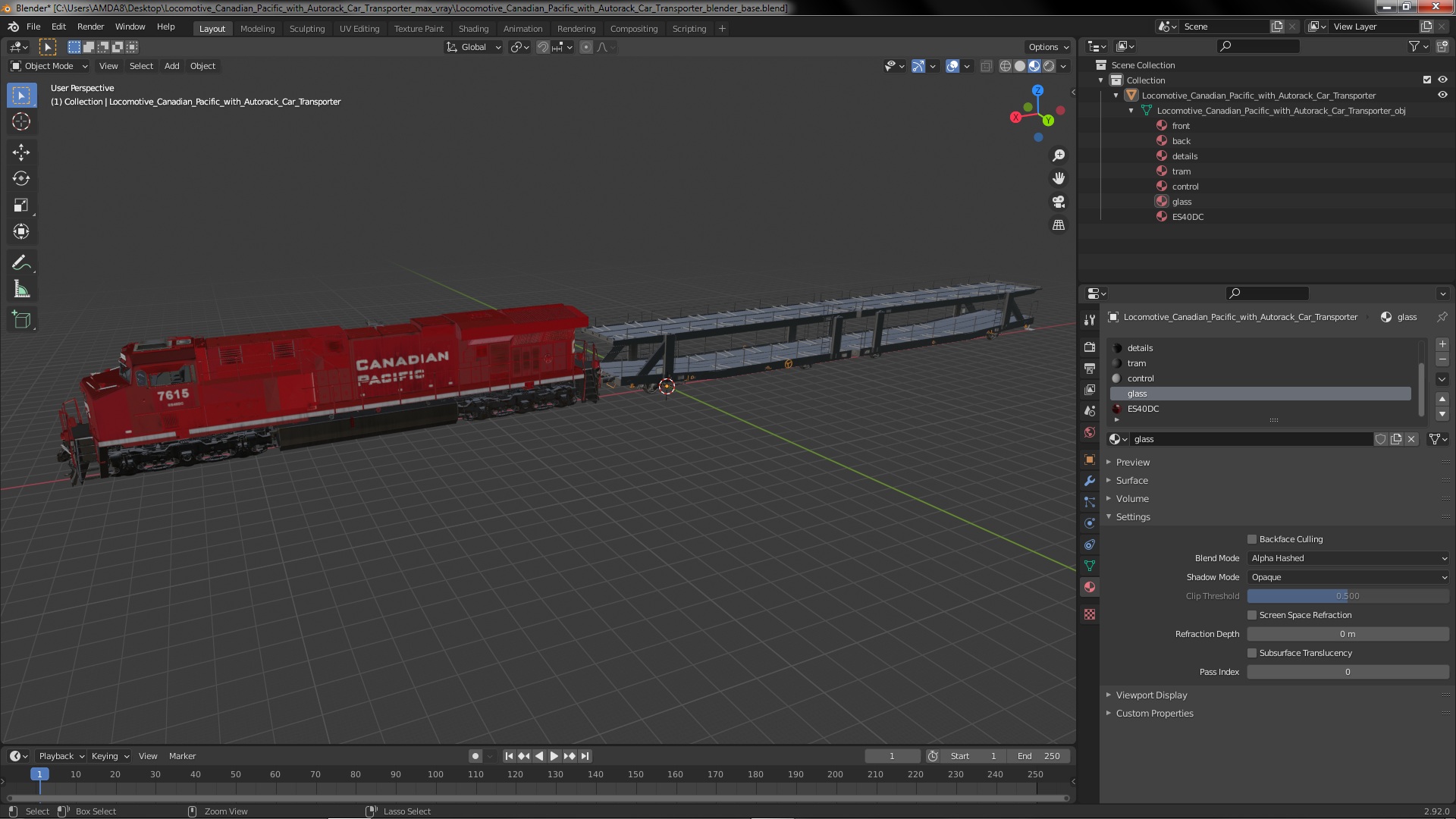Toggle viewport overlays button
Viewport: 1456px width, 819px height.
click(953, 66)
